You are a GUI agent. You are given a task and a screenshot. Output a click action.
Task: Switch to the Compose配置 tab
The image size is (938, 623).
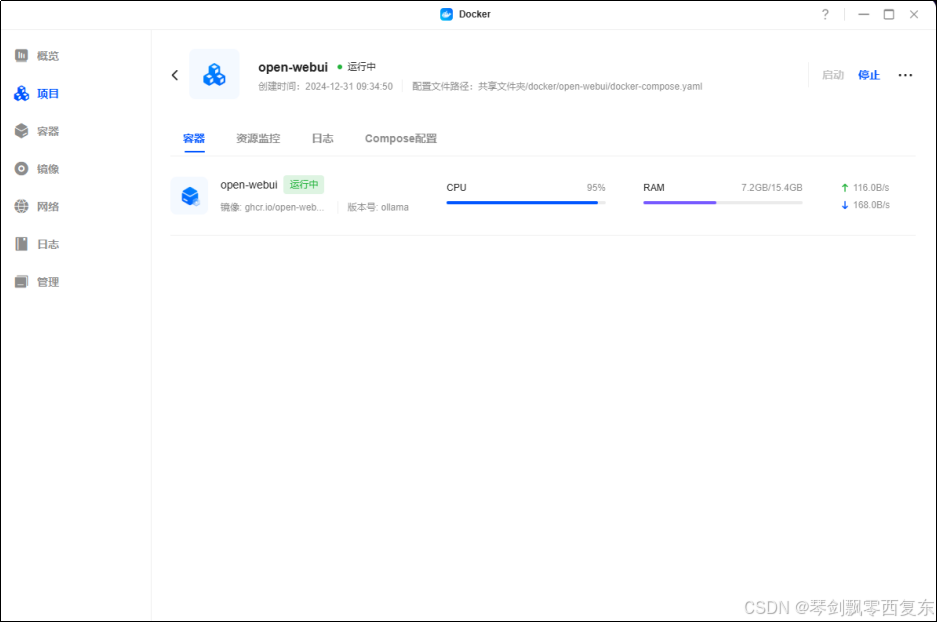pyautogui.click(x=401, y=139)
